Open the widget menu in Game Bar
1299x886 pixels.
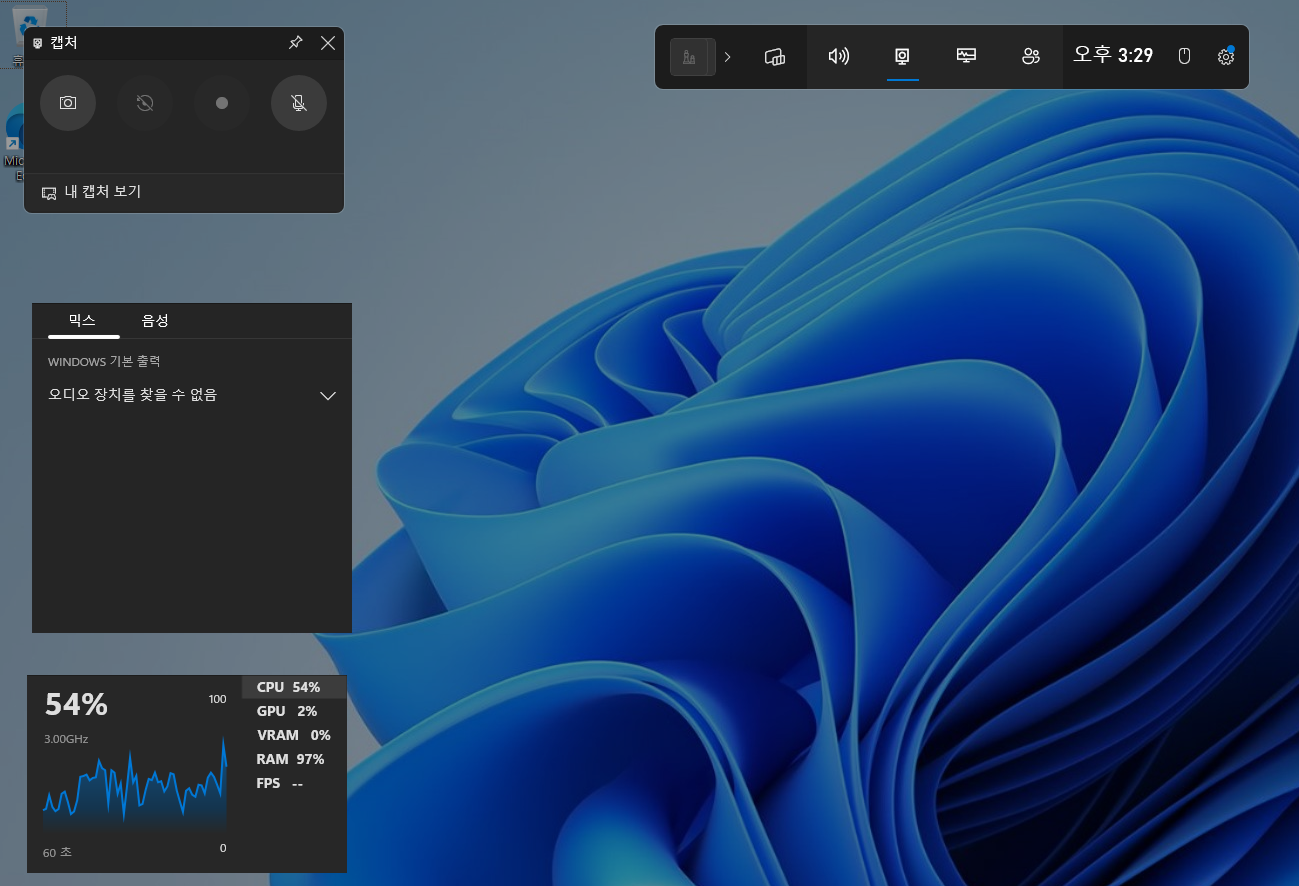[x=775, y=57]
